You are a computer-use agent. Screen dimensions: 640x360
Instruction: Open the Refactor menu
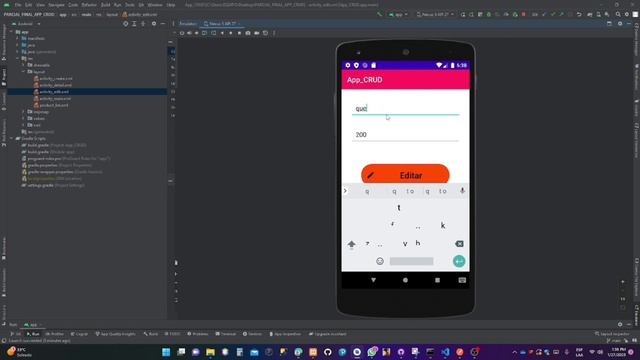pyautogui.click(x=89, y=5)
